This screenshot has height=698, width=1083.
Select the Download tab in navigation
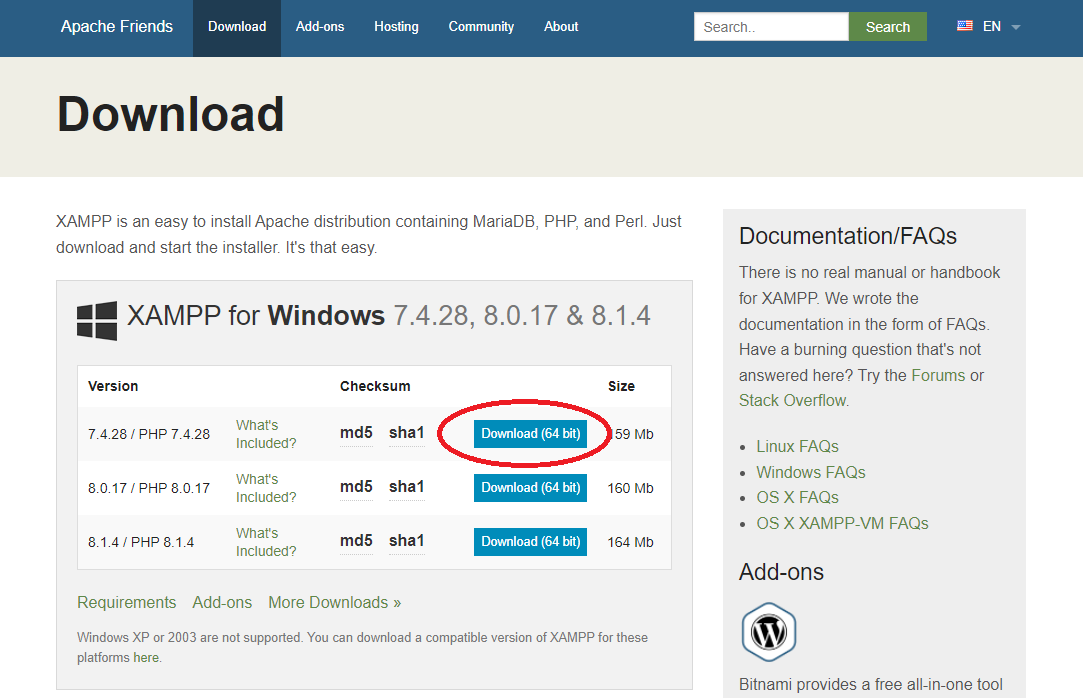(x=236, y=27)
